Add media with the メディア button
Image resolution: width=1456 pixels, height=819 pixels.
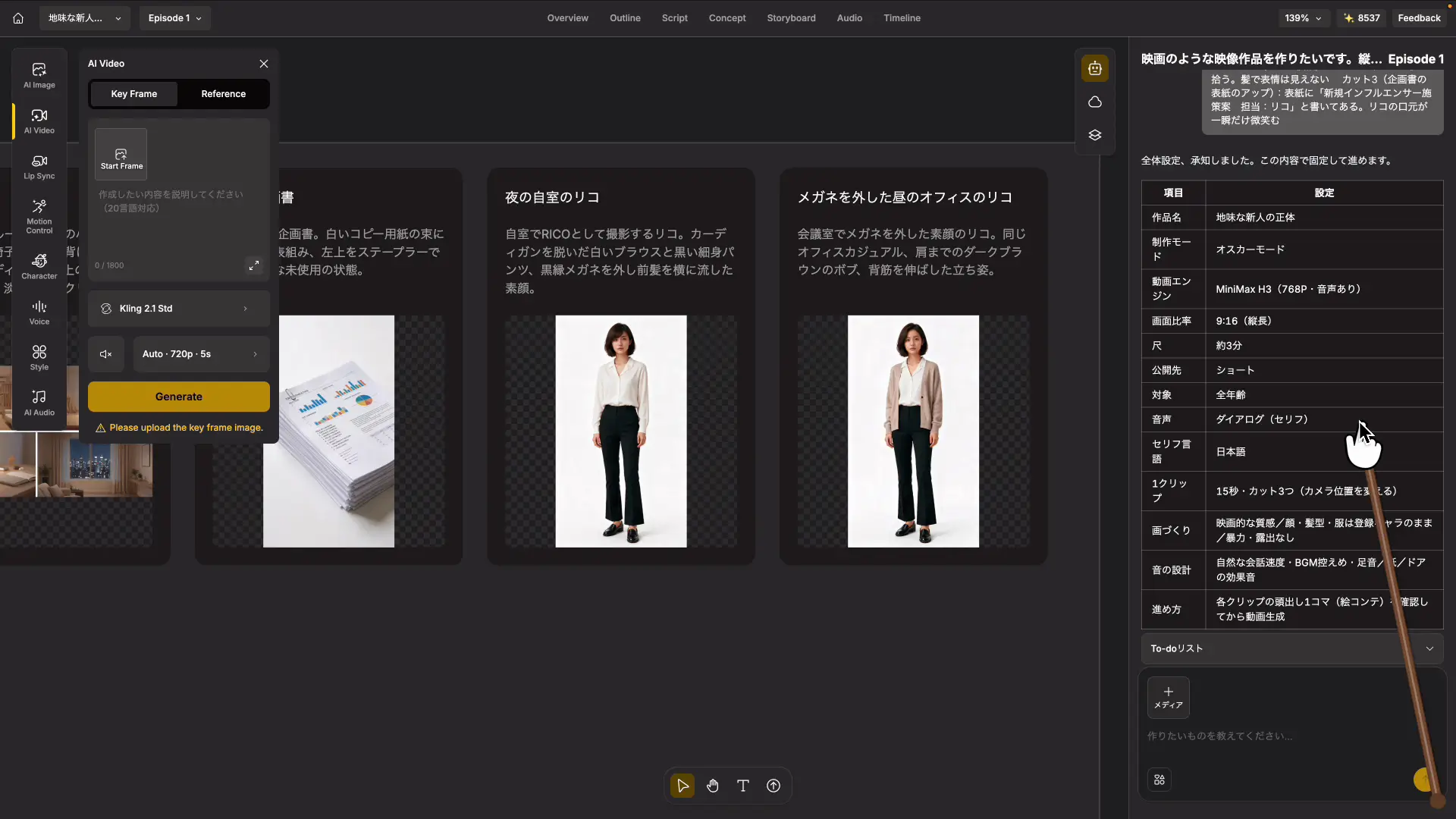tap(1169, 698)
